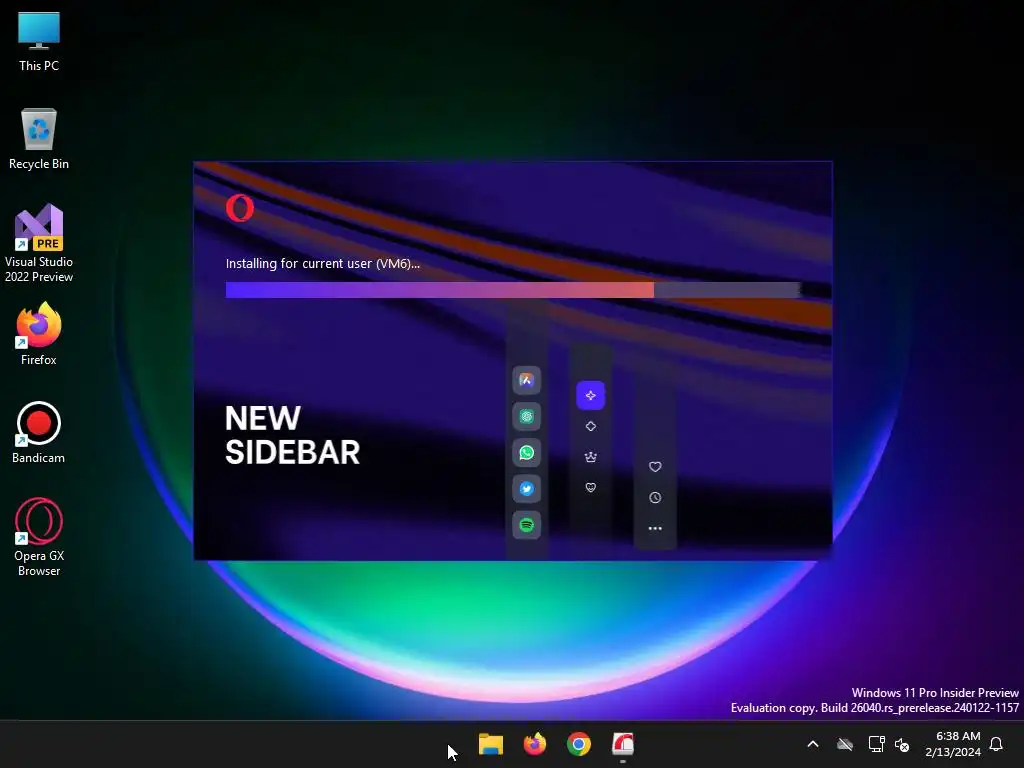Select the Firefox desktop shortcut
Image resolution: width=1024 pixels, height=768 pixels.
pyautogui.click(x=39, y=334)
